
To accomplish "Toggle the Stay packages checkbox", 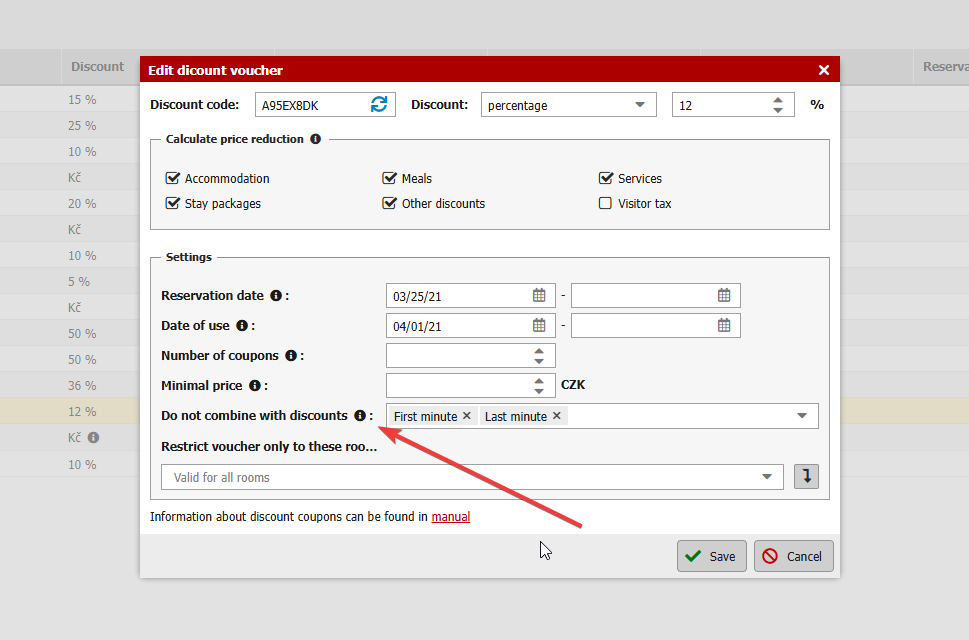I will 172,203.
